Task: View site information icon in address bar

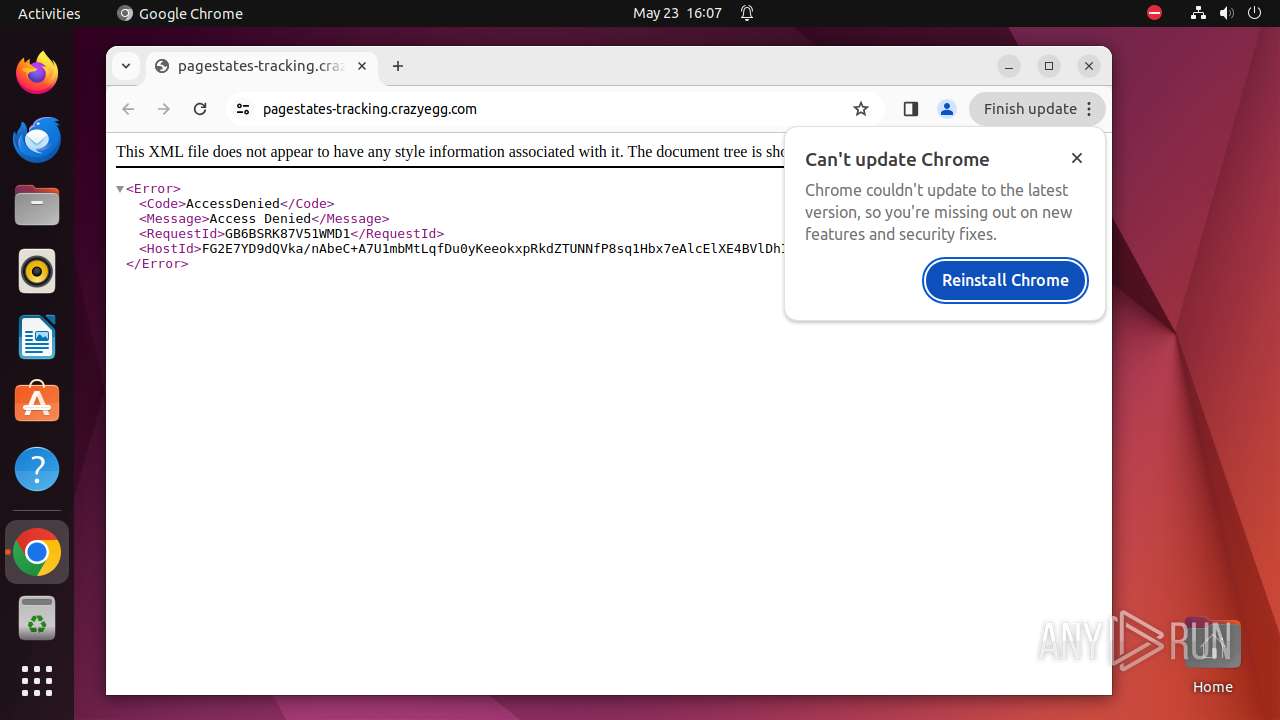Action: coord(242,109)
